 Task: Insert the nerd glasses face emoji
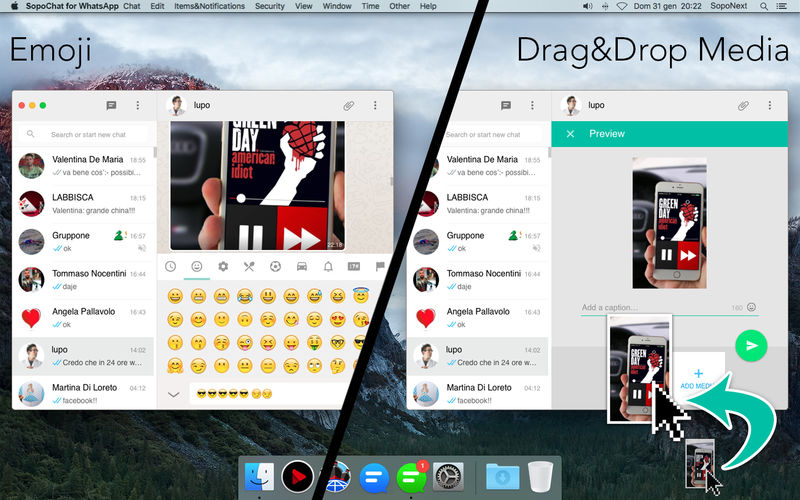[x=337, y=342]
